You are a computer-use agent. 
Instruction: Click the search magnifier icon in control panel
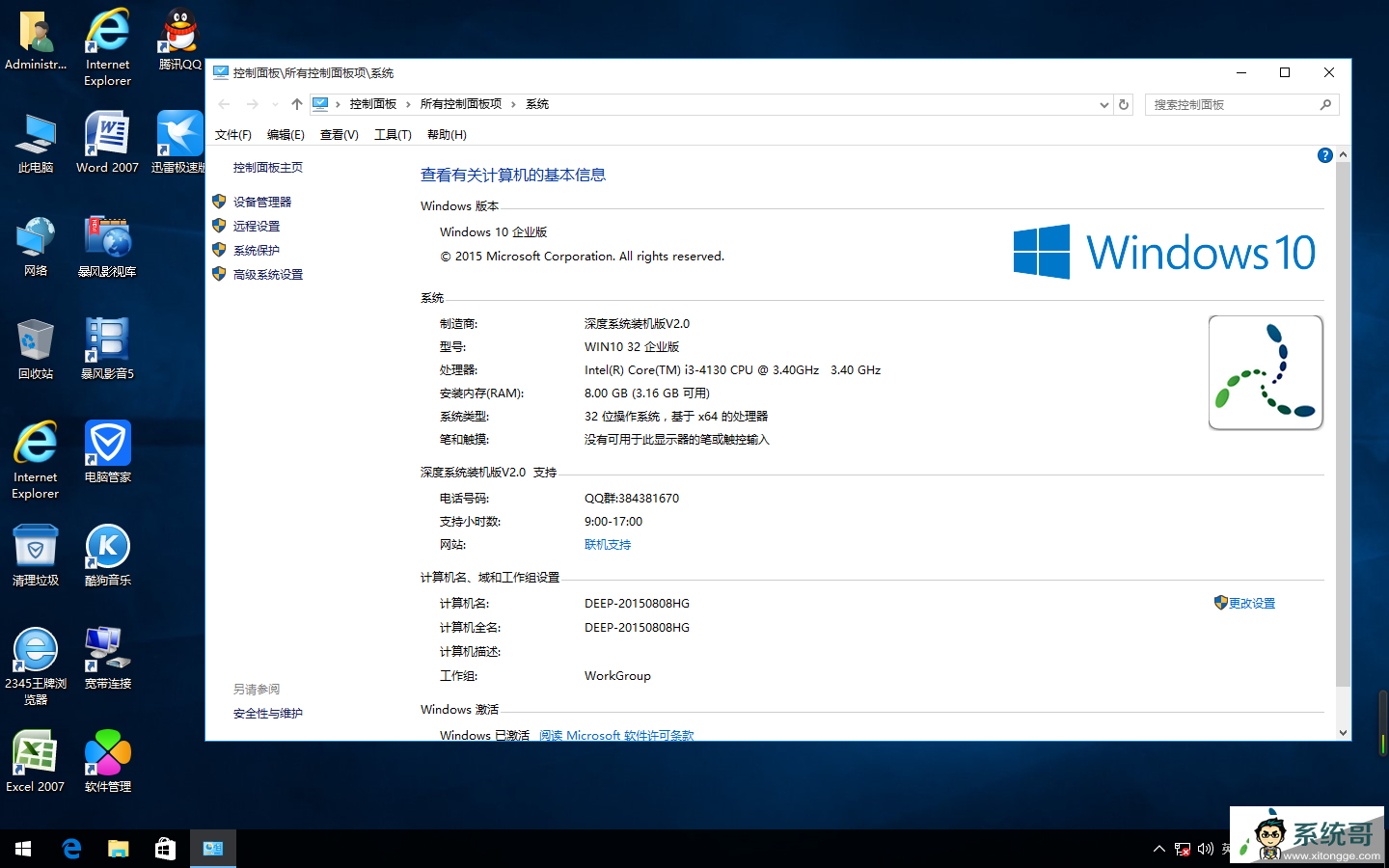point(1326,104)
